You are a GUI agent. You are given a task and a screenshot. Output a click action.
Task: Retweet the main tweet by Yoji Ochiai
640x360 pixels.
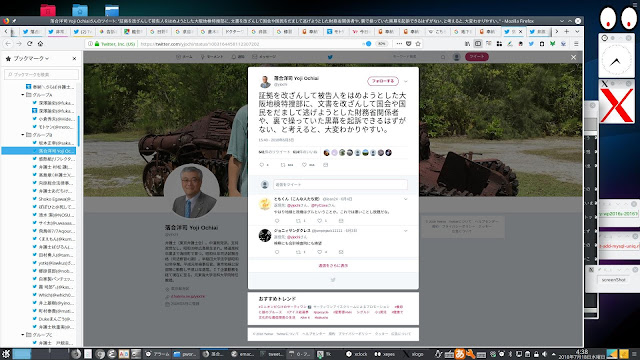tap(283, 165)
